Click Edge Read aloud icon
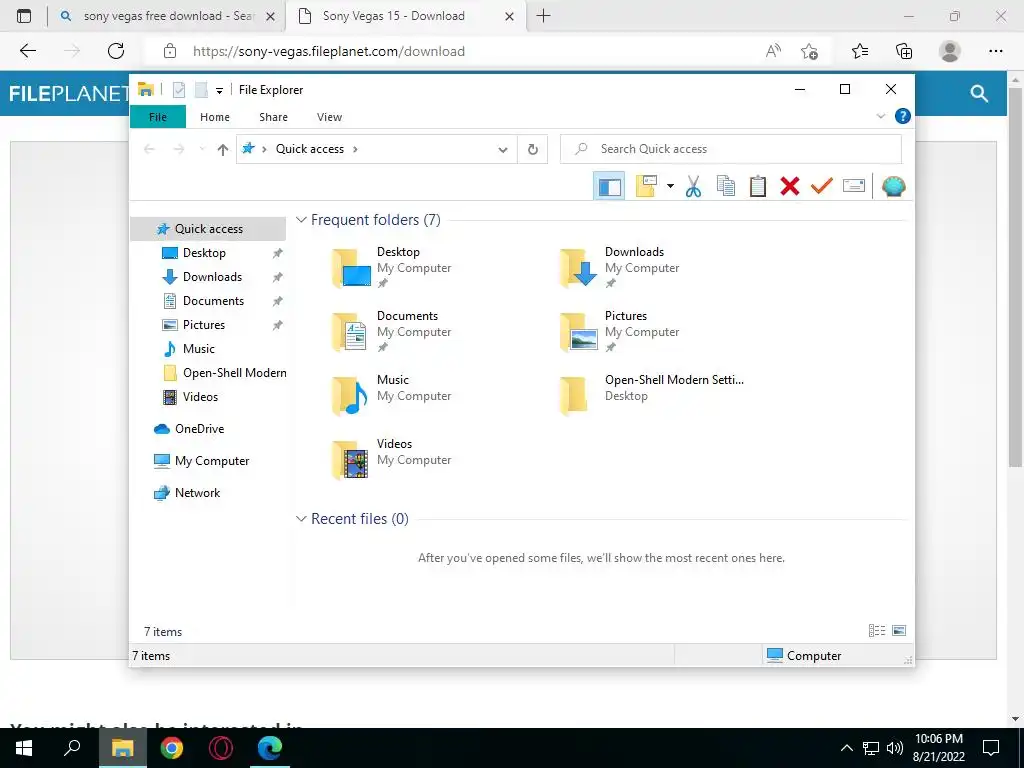 [x=773, y=51]
